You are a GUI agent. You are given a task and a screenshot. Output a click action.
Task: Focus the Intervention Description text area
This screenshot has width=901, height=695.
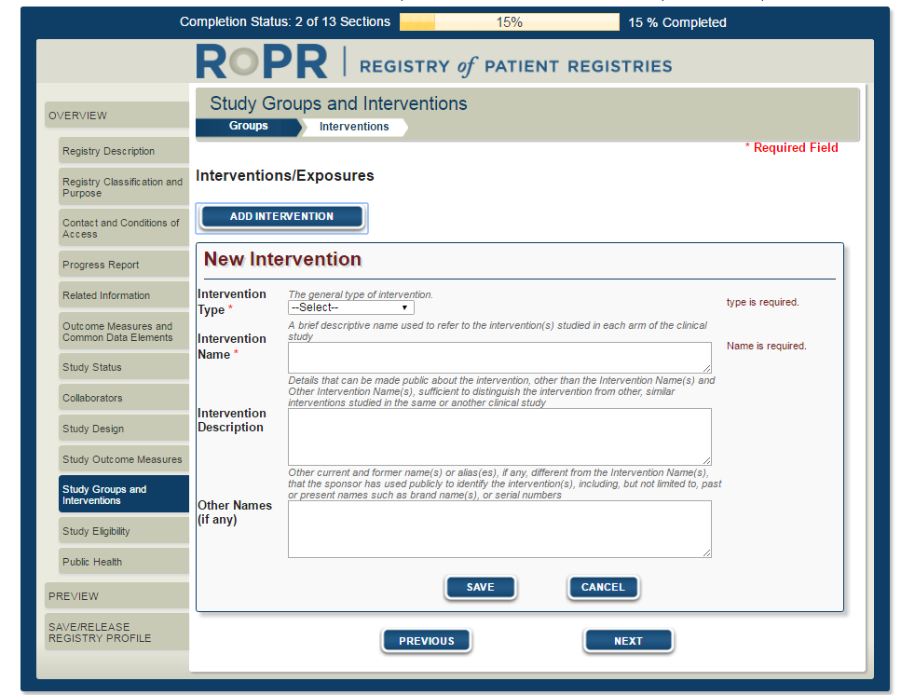pyautogui.click(x=499, y=437)
